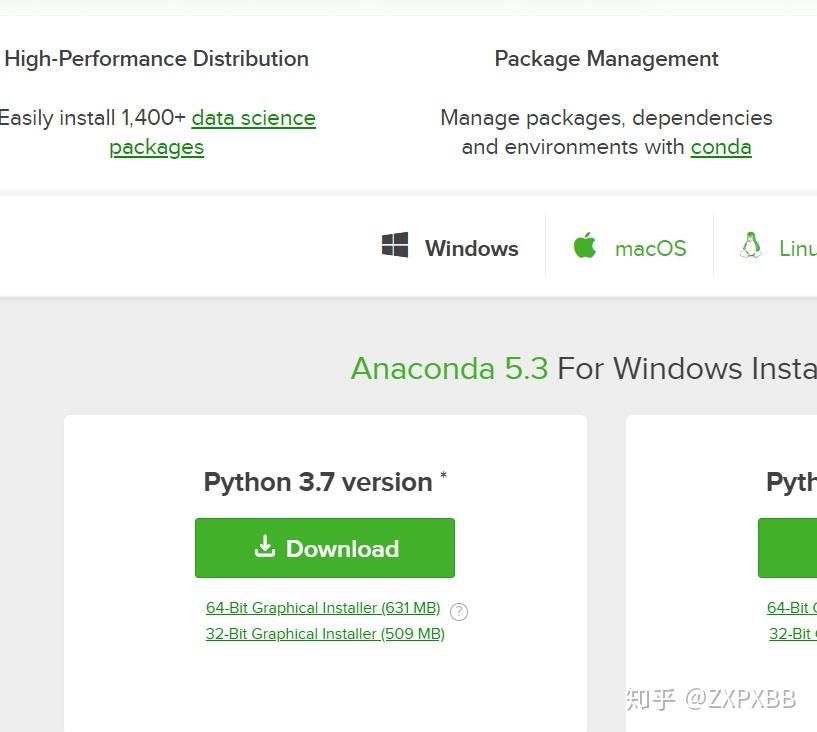The height and width of the screenshot is (732, 817).
Task: Switch to the Windows platform tab
Action: 448,246
